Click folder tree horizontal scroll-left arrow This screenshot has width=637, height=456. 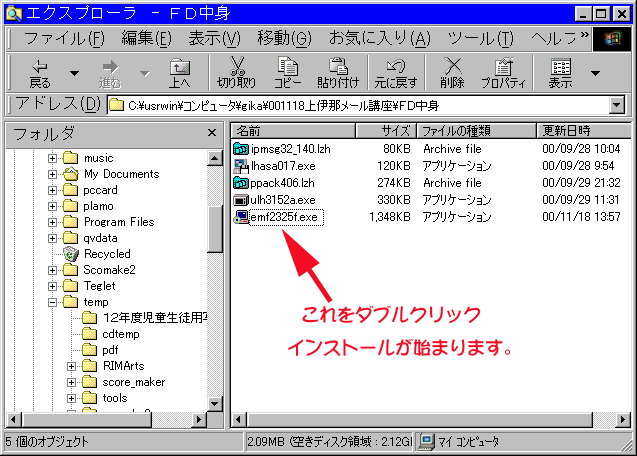click(x=14, y=419)
